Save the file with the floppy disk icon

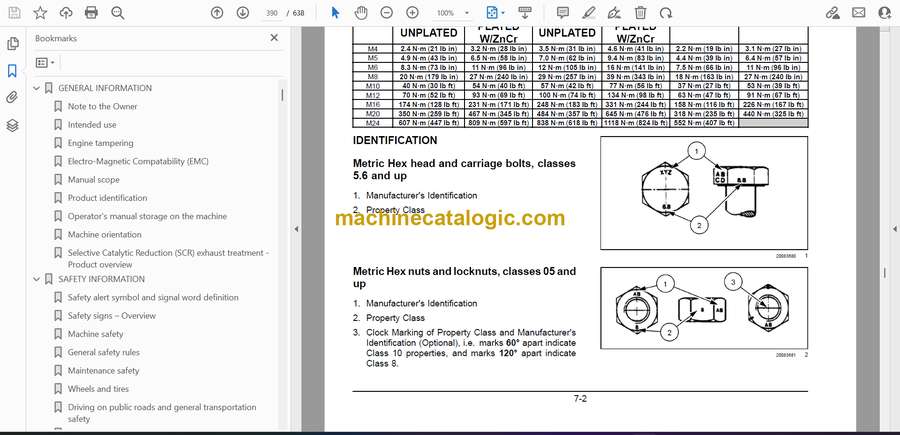pos(14,13)
